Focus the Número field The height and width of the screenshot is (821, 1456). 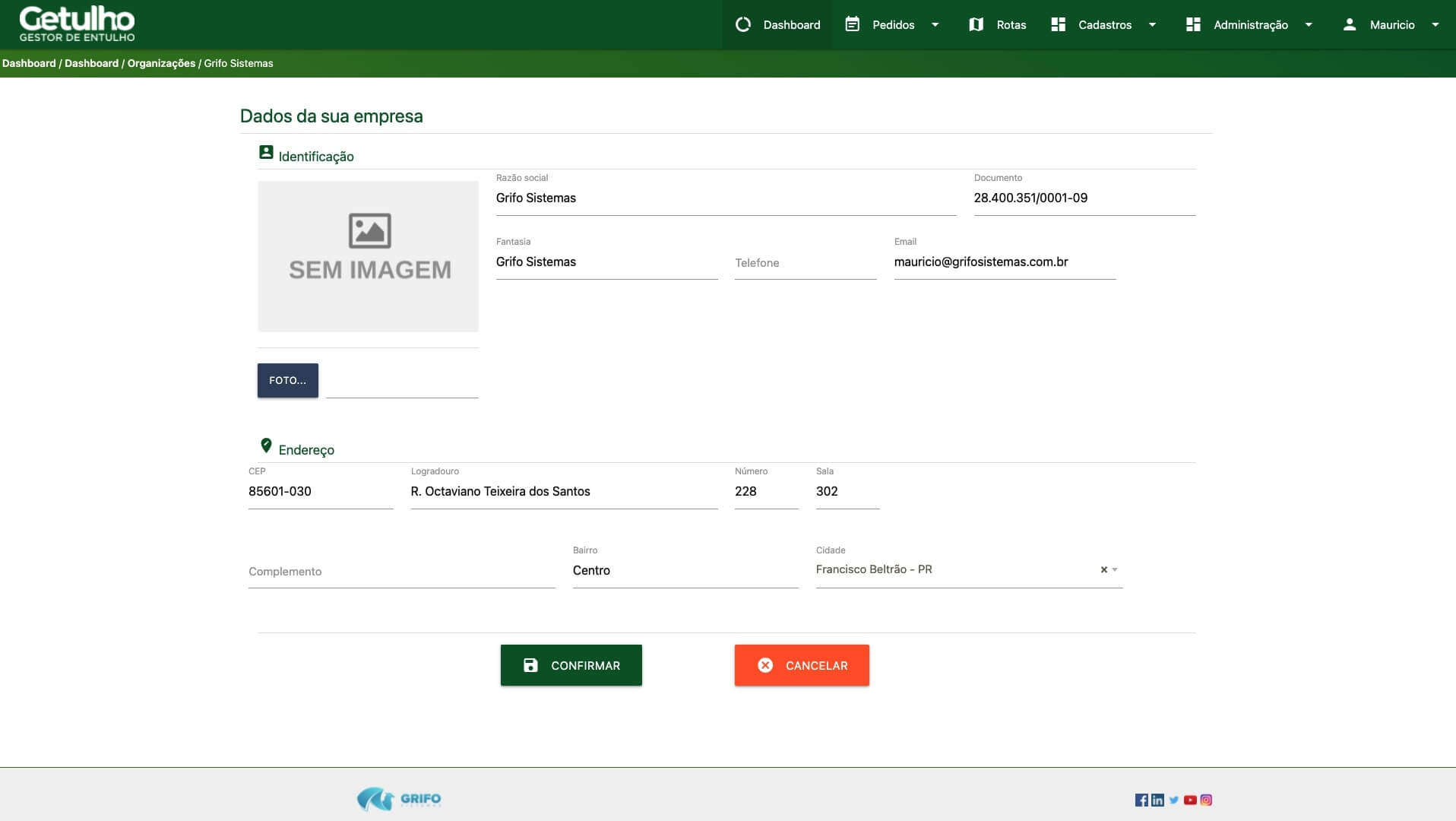click(766, 491)
